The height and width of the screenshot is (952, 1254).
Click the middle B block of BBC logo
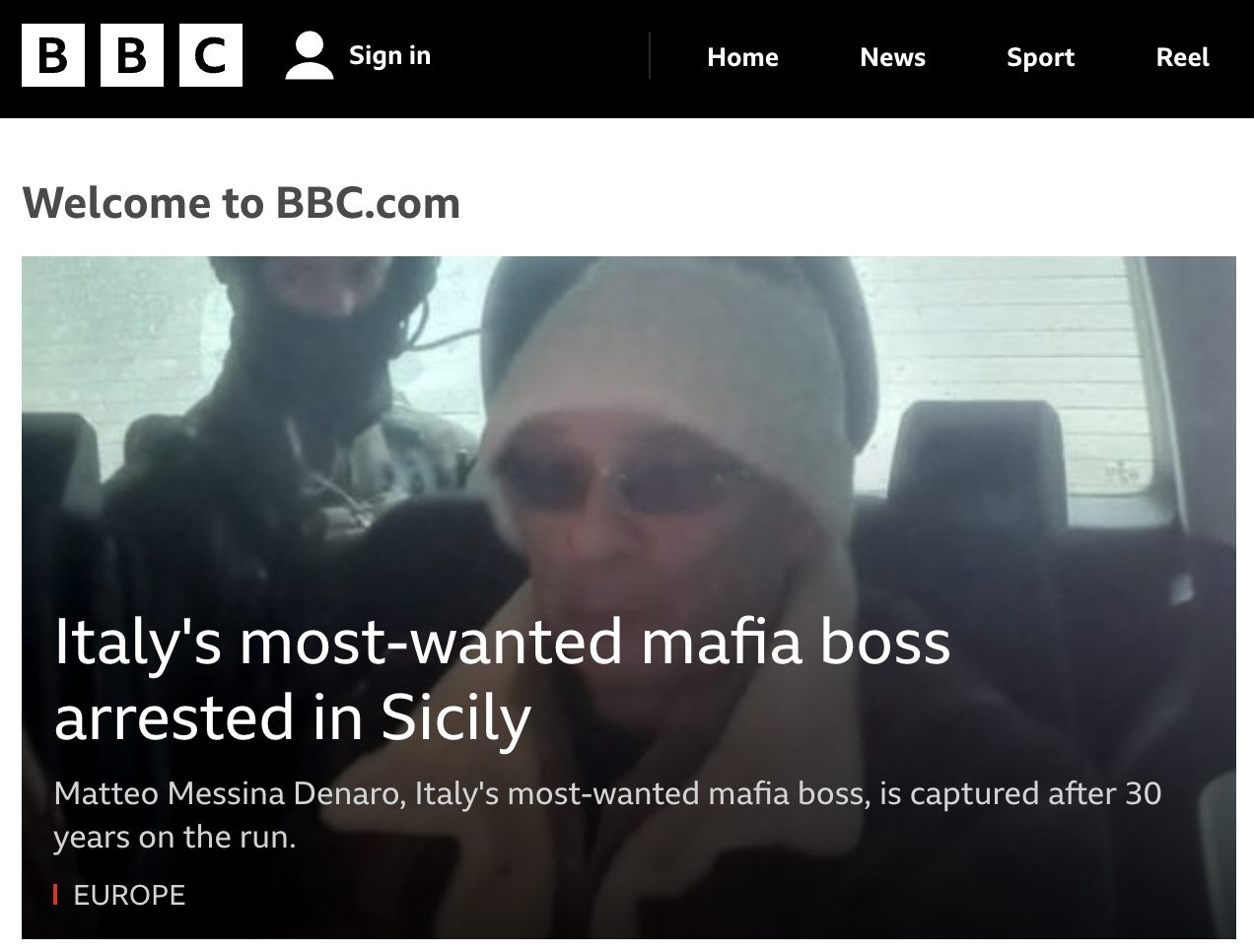coord(132,55)
